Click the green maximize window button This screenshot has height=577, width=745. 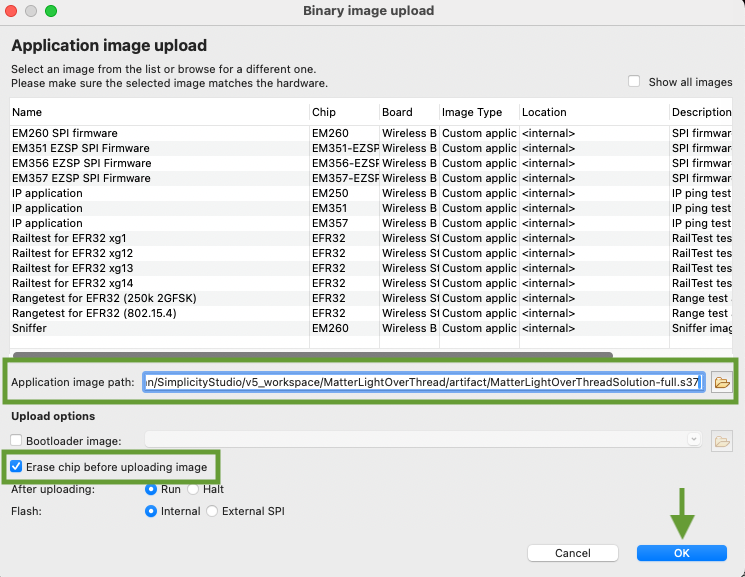point(51,11)
